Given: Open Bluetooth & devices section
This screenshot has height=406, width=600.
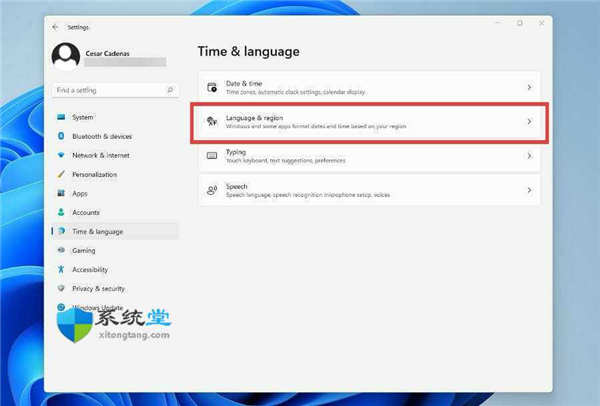Looking at the screenshot, I should click(x=115, y=136).
